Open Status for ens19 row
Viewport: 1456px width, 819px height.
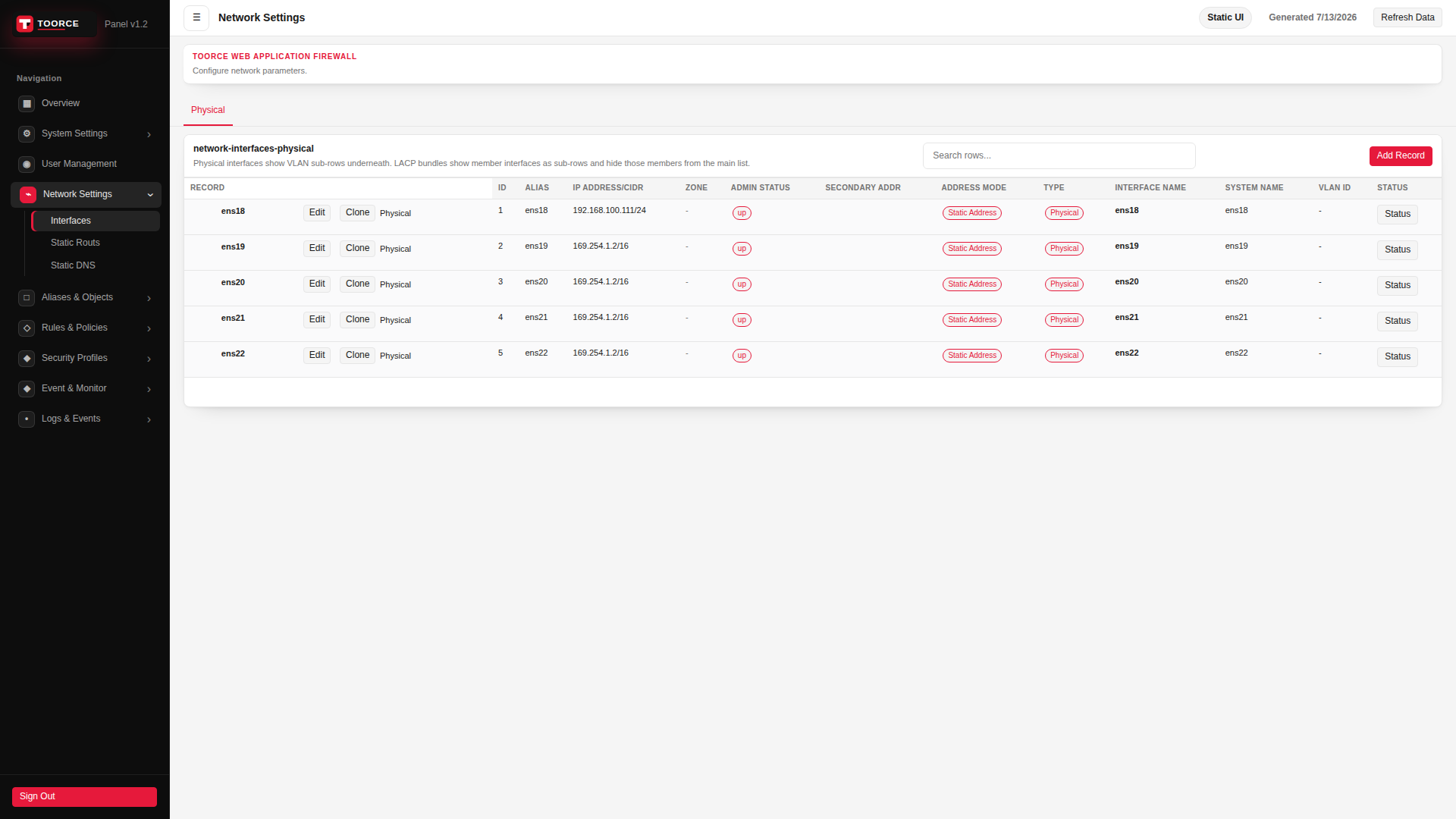click(1398, 250)
